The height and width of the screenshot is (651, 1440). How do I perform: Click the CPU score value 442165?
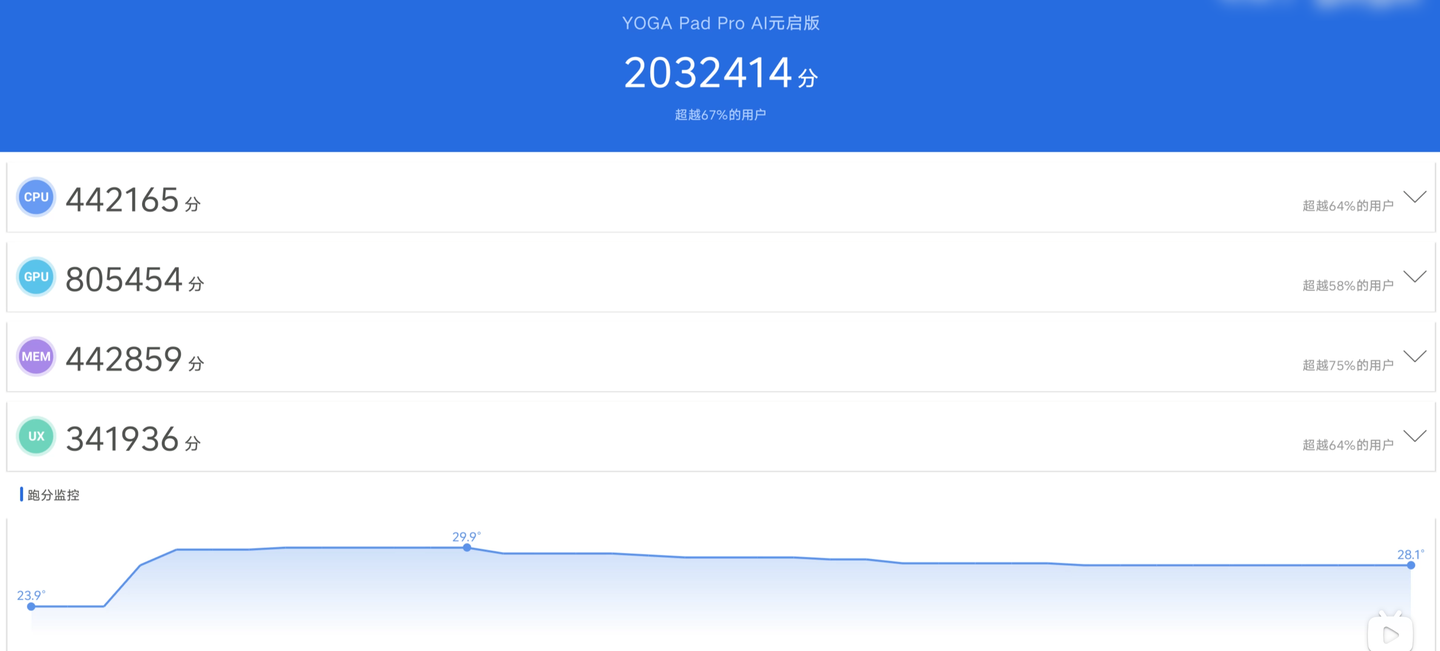(x=122, y=200)
